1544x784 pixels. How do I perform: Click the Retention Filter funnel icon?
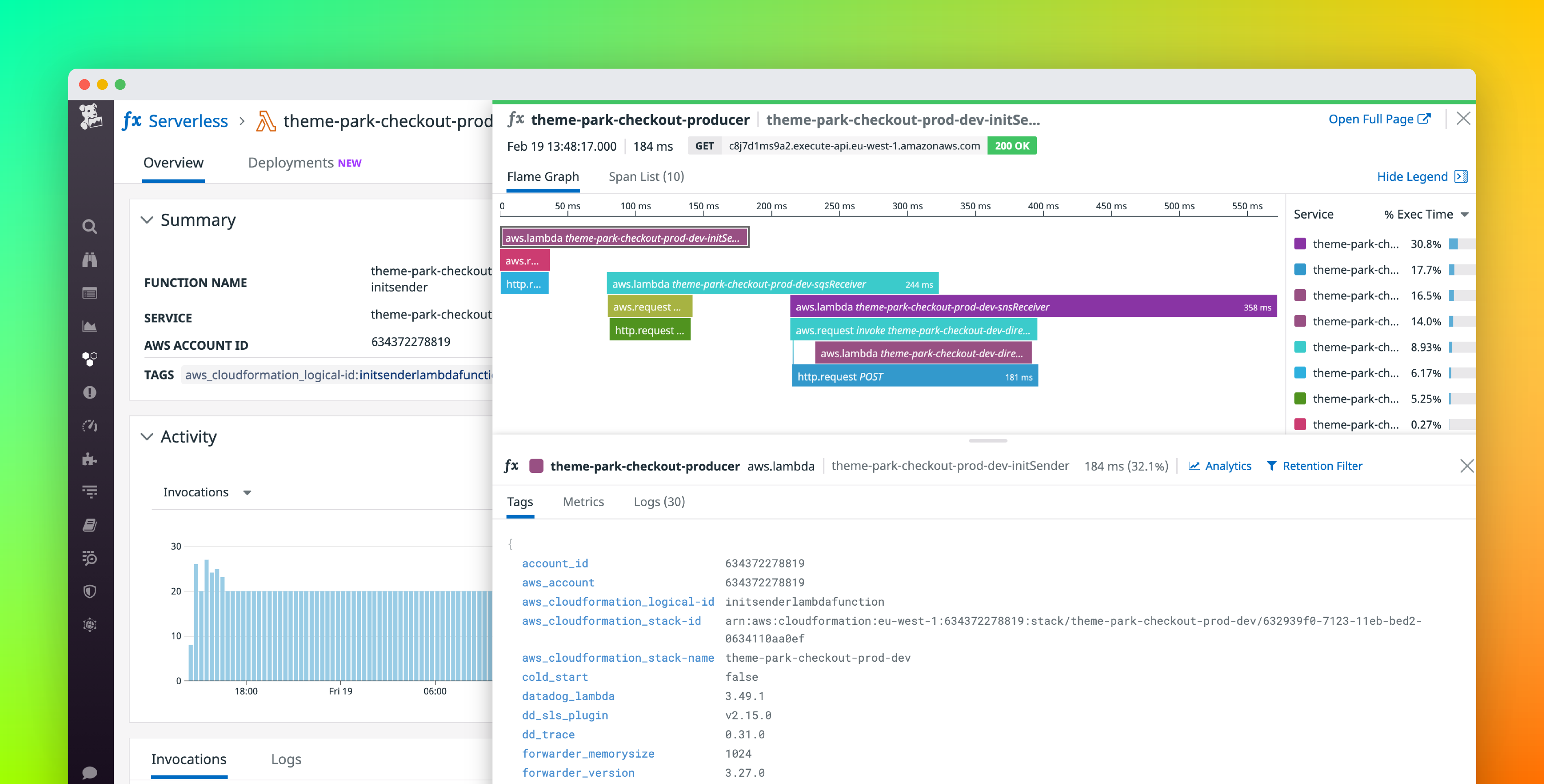click(x=1271, y=466)
